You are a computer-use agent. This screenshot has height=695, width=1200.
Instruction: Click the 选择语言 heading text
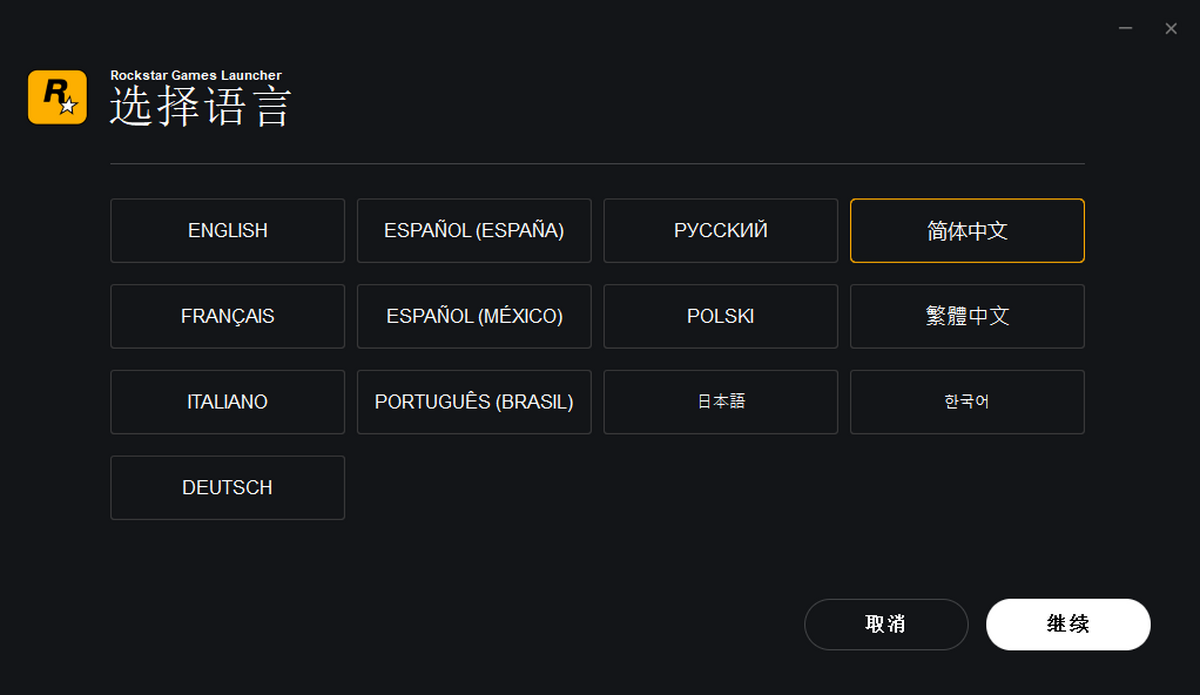click(200, 108)
